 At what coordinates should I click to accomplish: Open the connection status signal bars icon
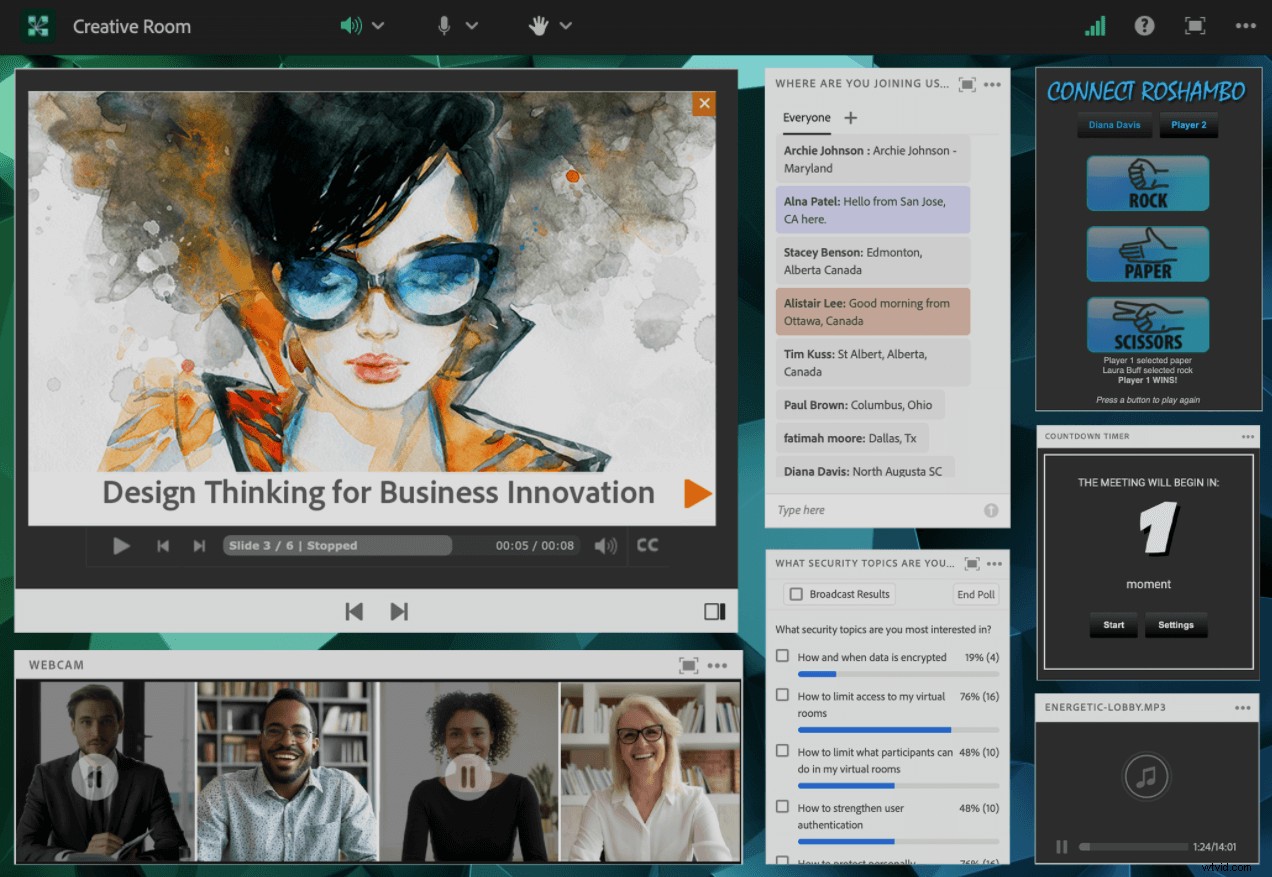(1094, 25)
